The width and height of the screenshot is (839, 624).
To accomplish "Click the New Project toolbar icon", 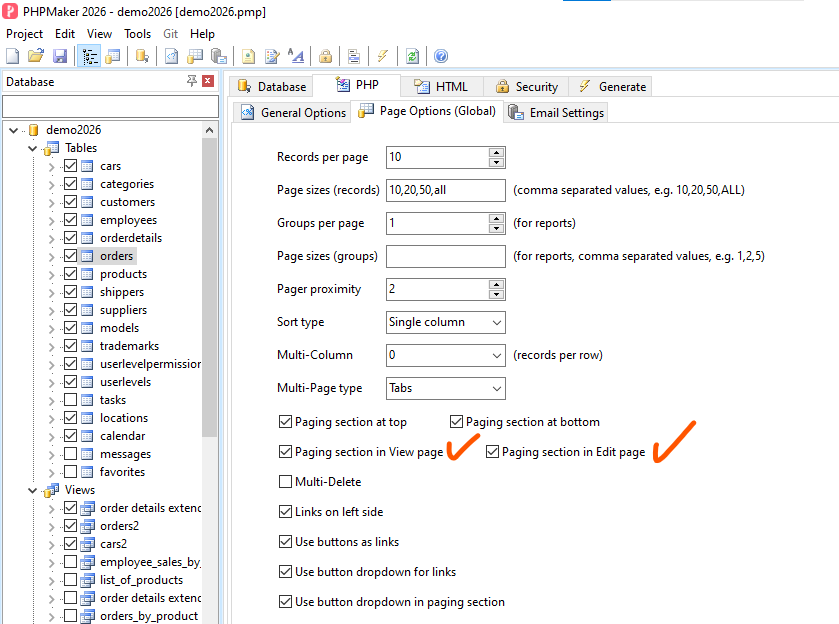I will click(13, 57).
